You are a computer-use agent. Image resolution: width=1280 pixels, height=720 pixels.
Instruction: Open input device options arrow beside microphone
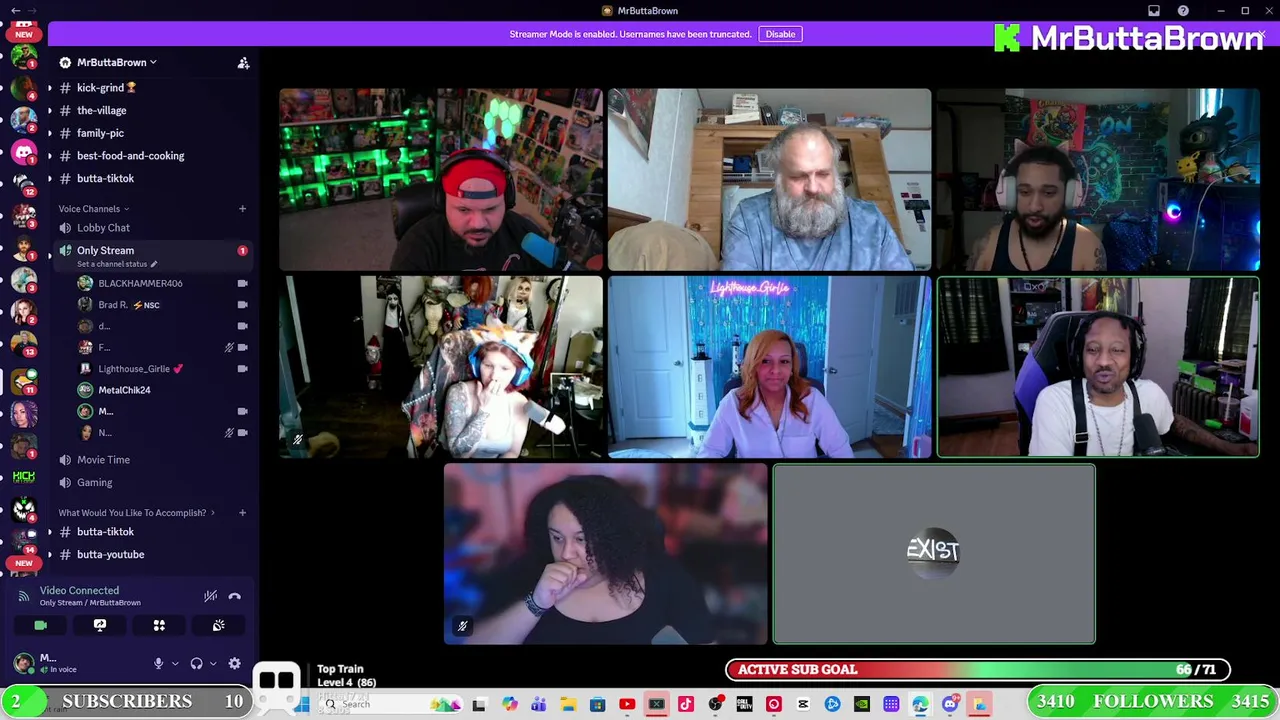tap(174, 663)
